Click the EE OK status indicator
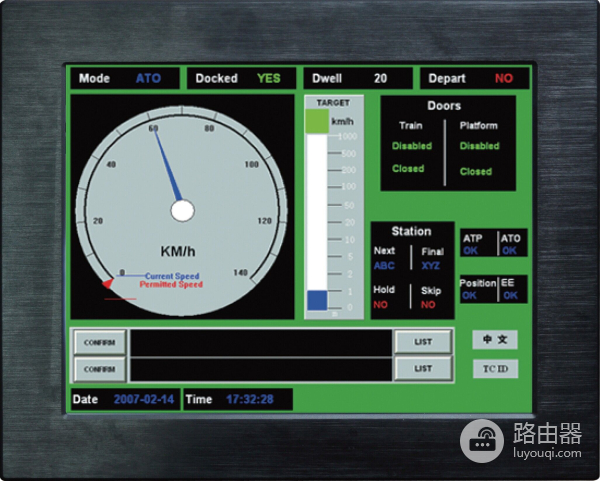This screenshot has height=481, width=600. coord(510,295)
